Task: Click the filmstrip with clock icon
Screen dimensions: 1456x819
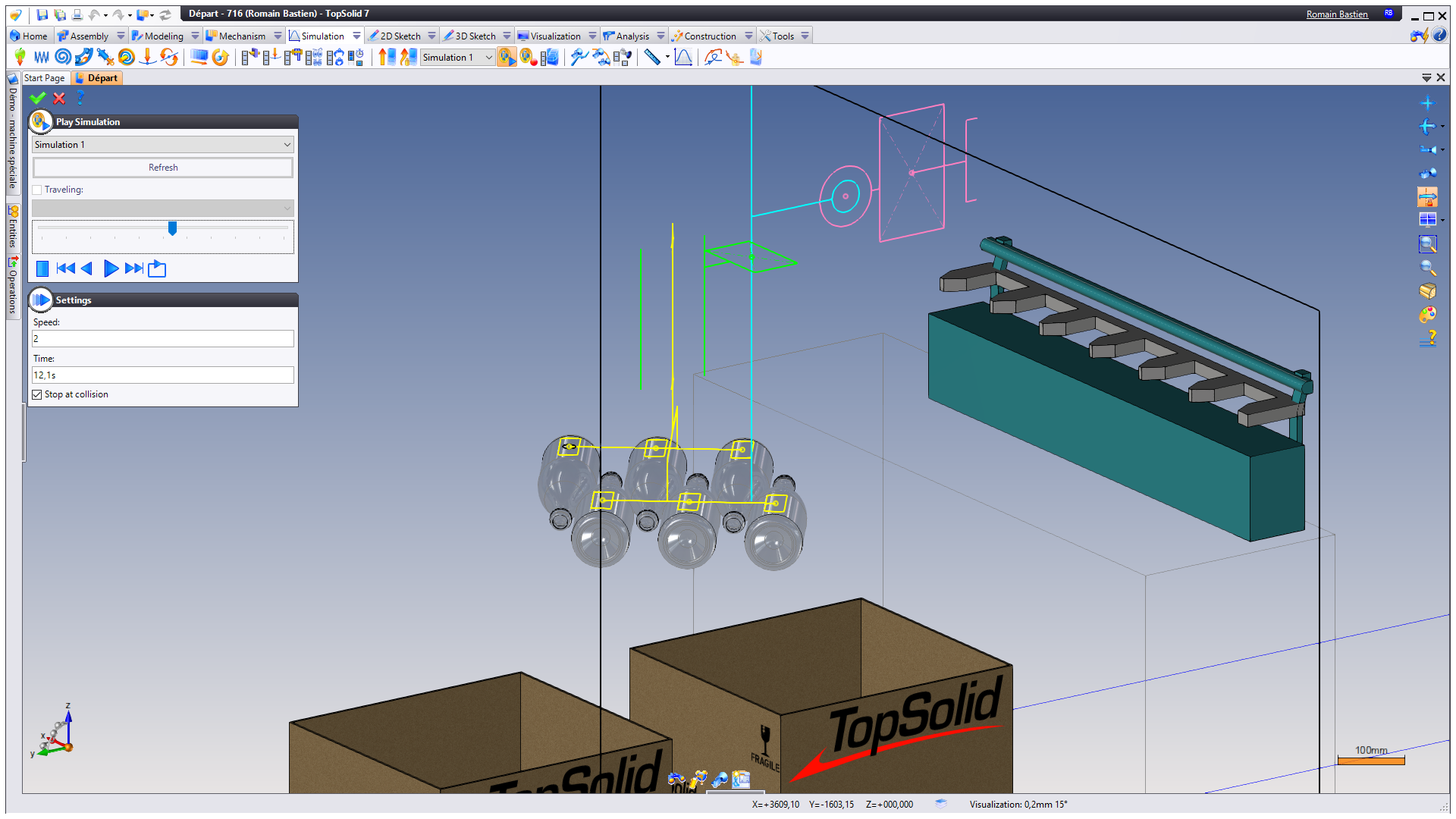Action: (356, 57)
